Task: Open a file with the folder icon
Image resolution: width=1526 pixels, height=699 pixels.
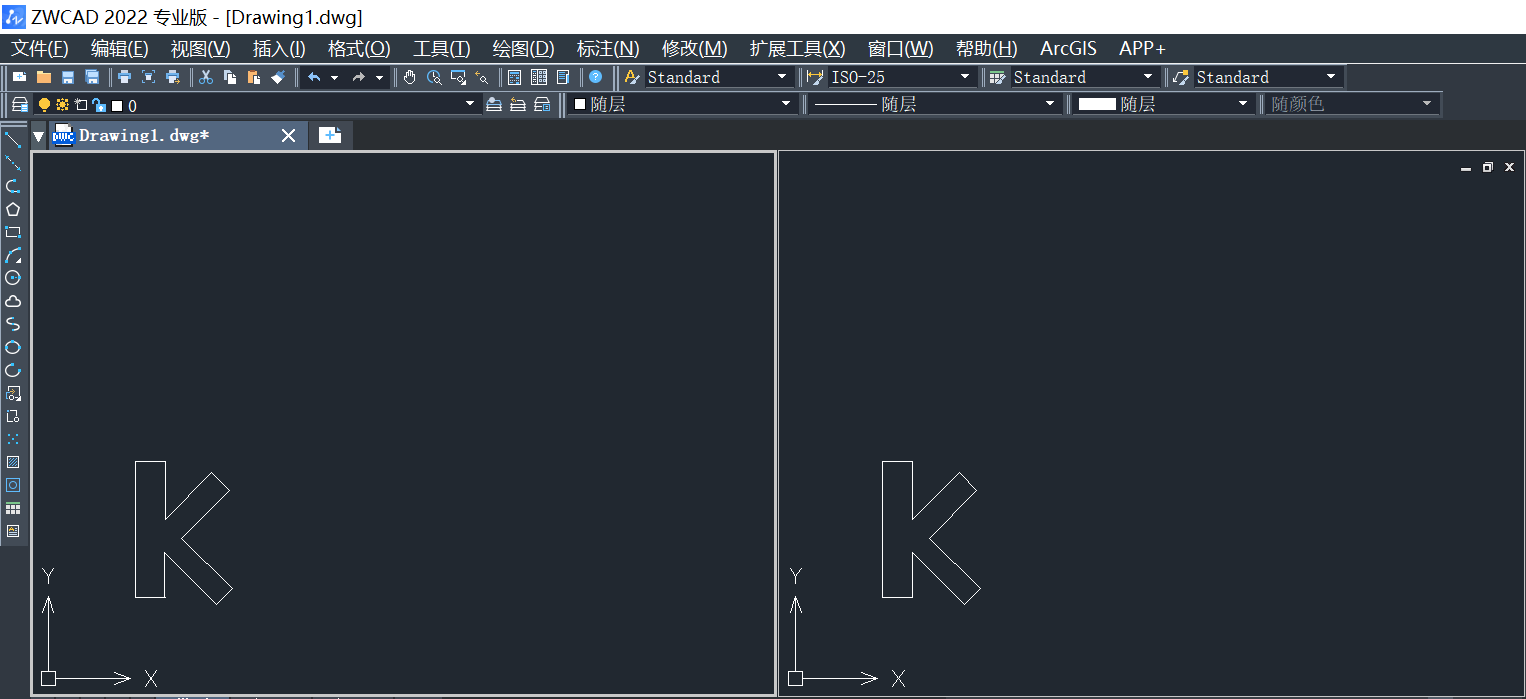Action: 43,77
